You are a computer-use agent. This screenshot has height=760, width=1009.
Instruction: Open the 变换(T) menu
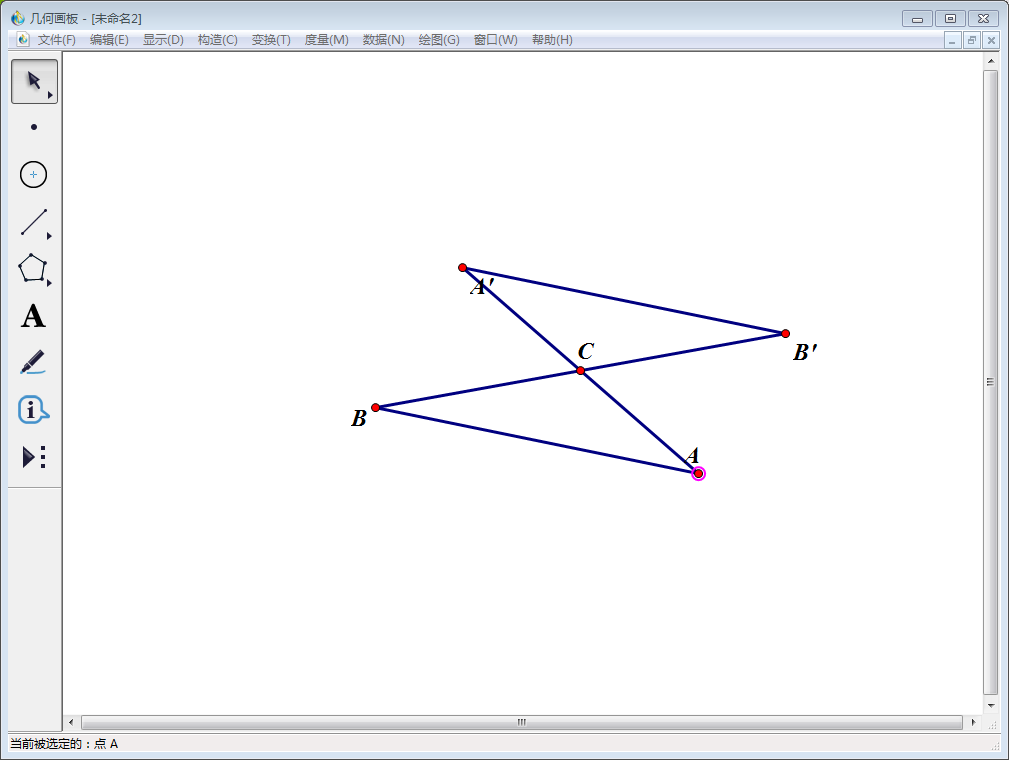pyautogui.click(x=271, y=40)
